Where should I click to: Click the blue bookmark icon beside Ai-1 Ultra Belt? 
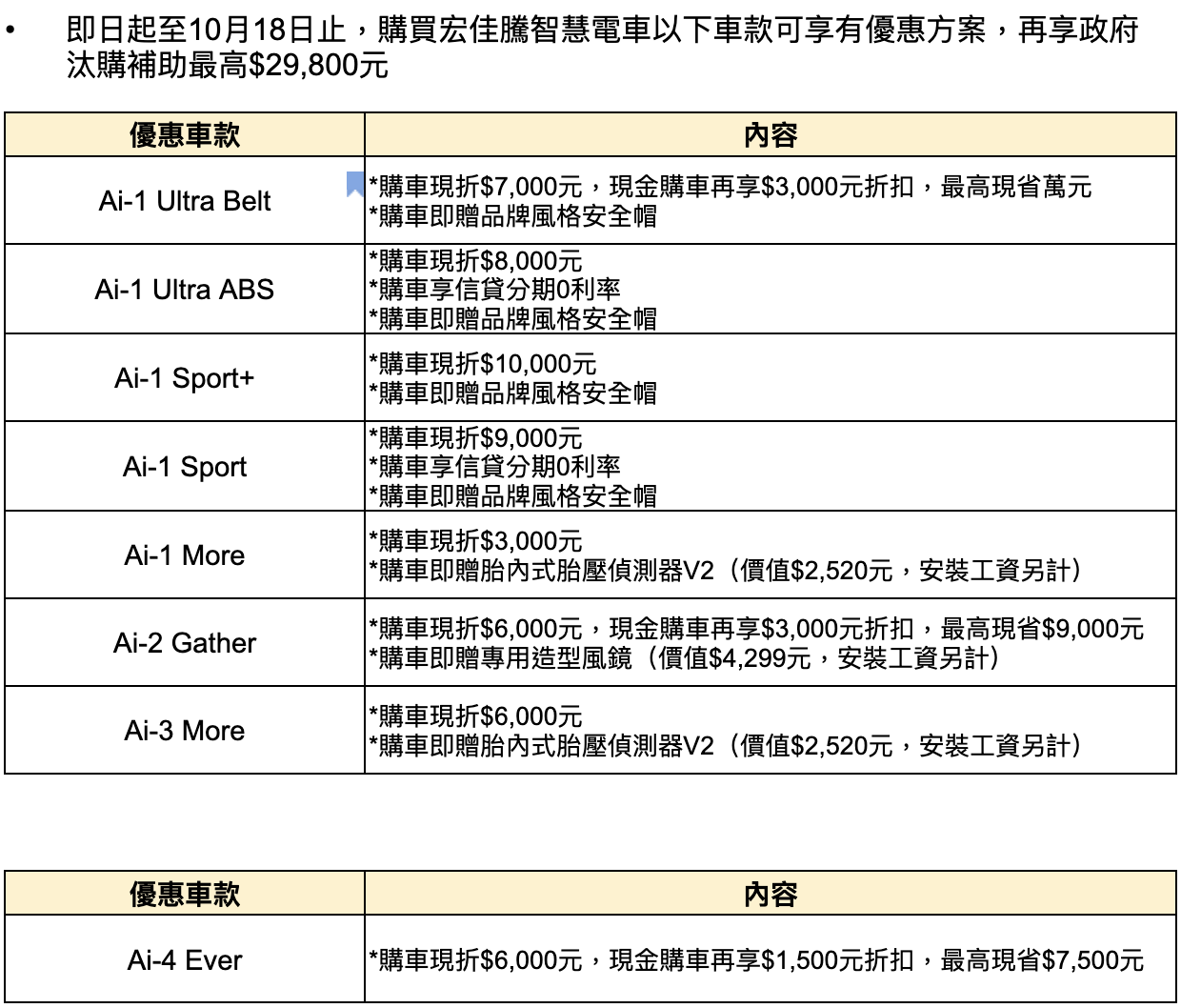(355, 184)
